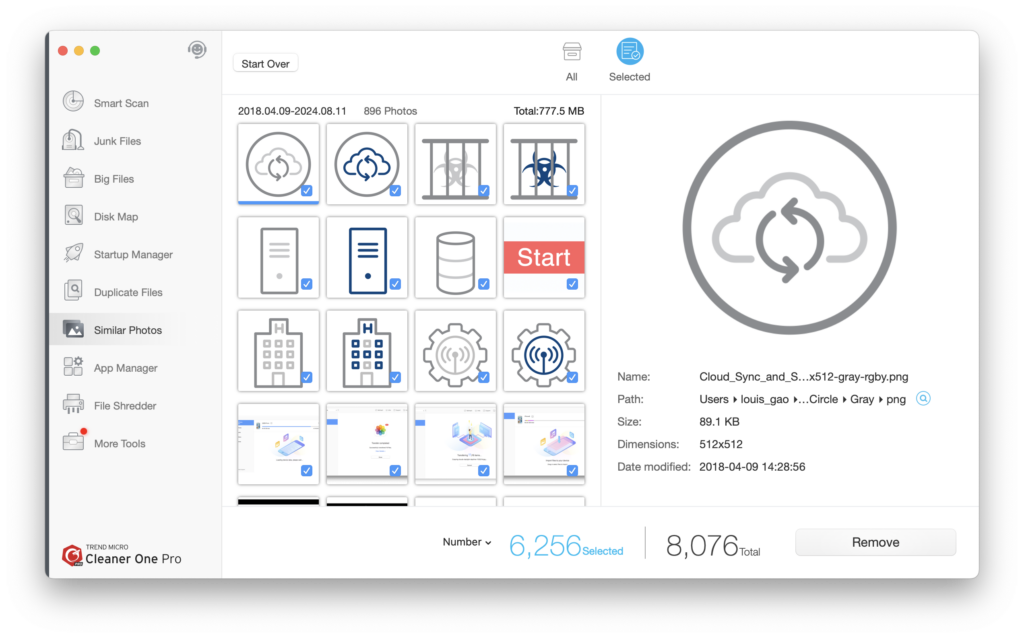Image resolution: width=1024 pixels, height=638 pixels.
Task: Click the reveal-in-Finder magnifier next to Path
Action: pyautogui.click(x=923, y=399)
